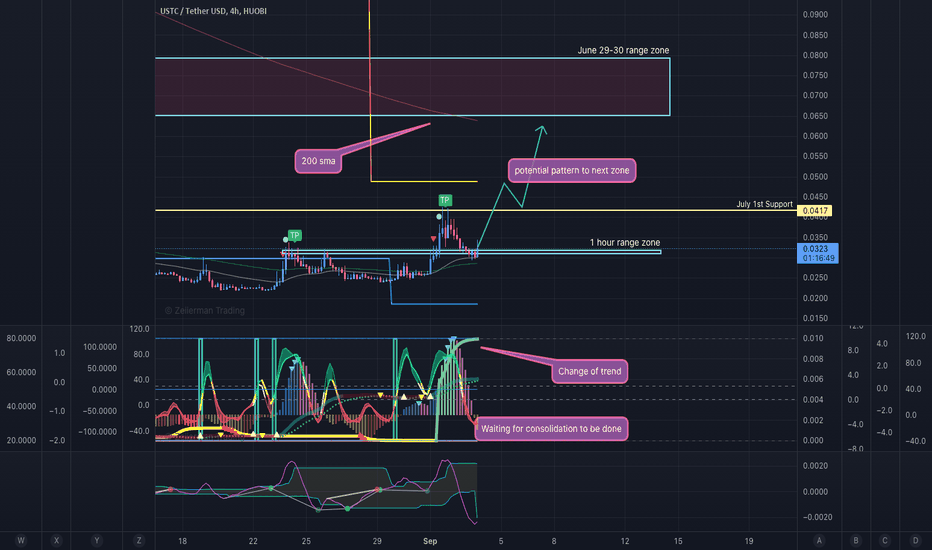This screenshot has width=932, height=550.
Task: Click the 0.0800 price axis value
Action: tap(815, 55)
